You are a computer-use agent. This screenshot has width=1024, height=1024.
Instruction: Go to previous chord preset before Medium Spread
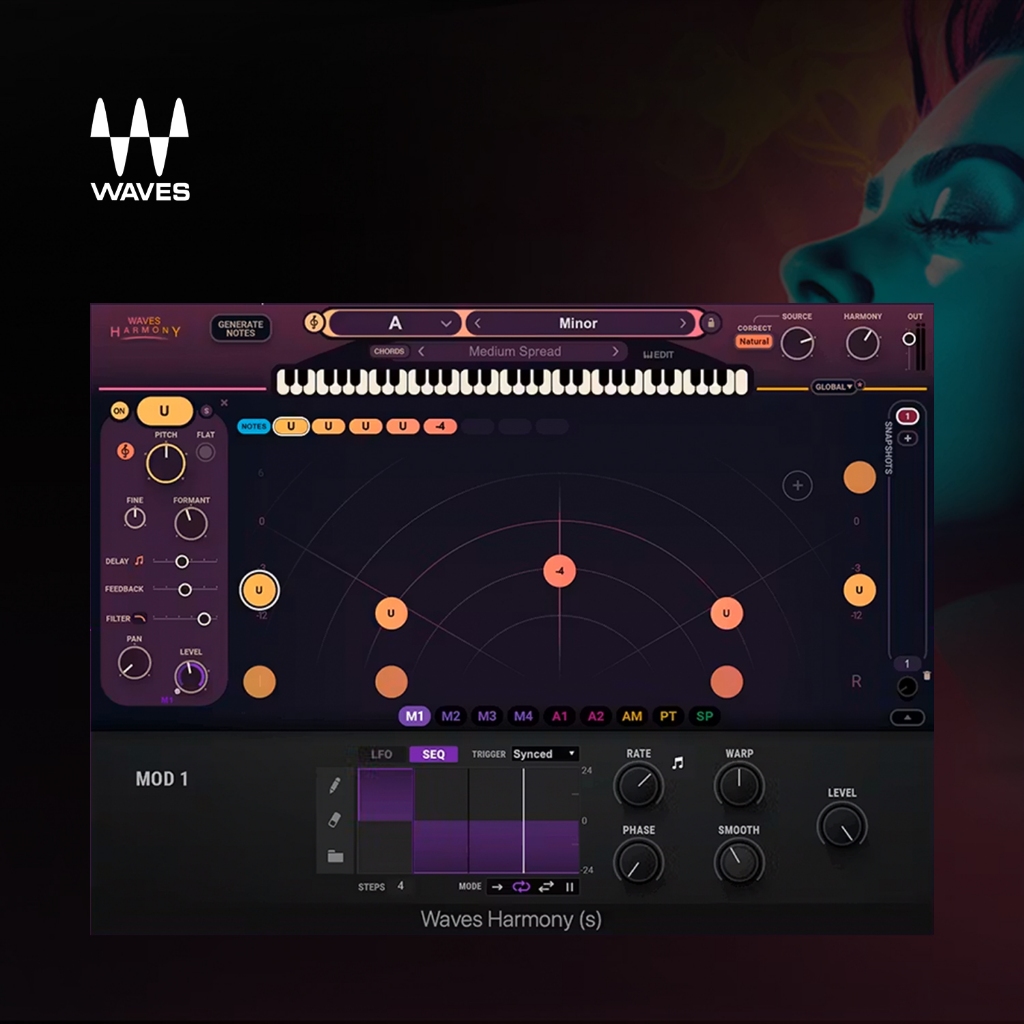tap(421, 351)
